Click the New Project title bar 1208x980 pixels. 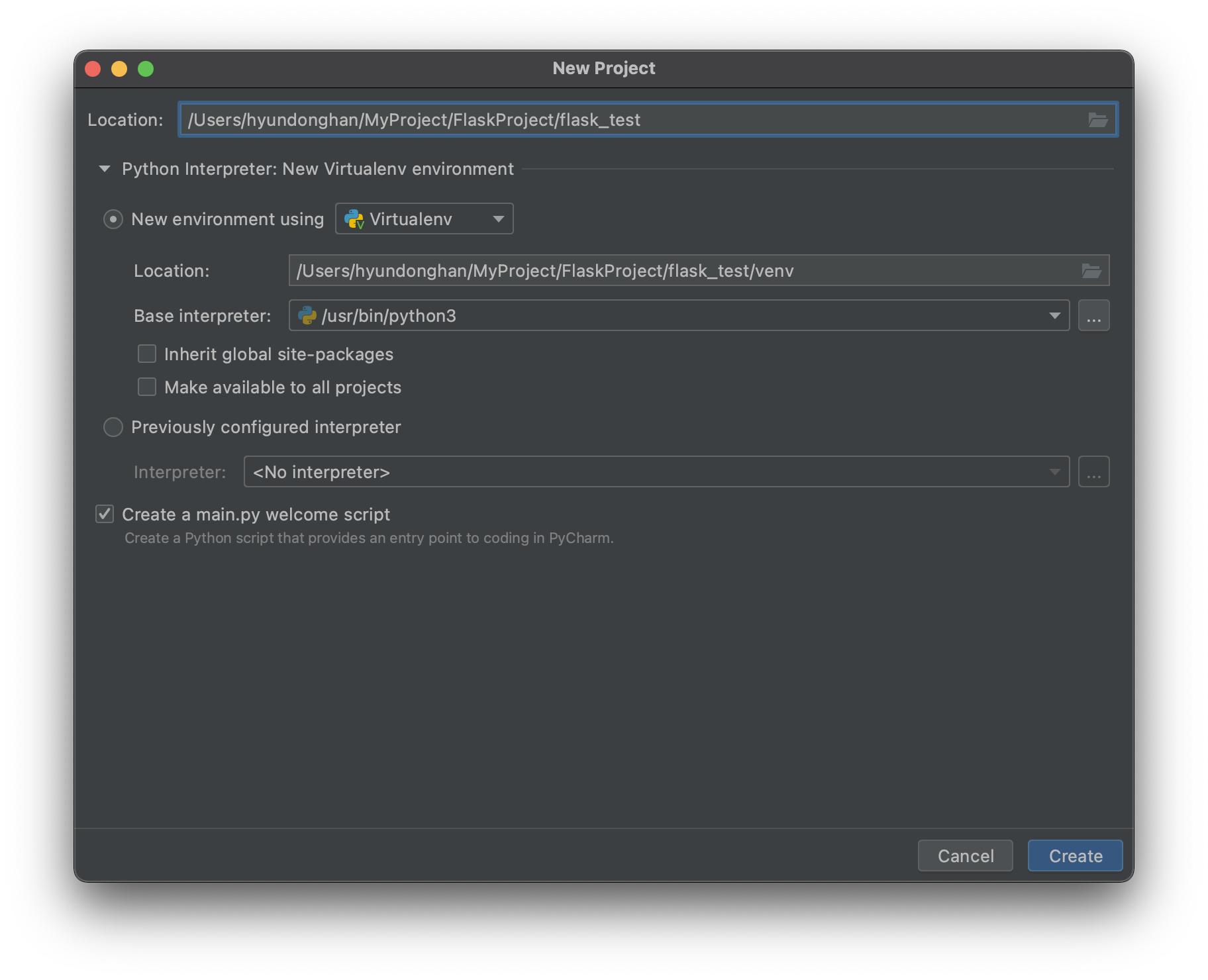pyautogui.click(x=603, y=68)
